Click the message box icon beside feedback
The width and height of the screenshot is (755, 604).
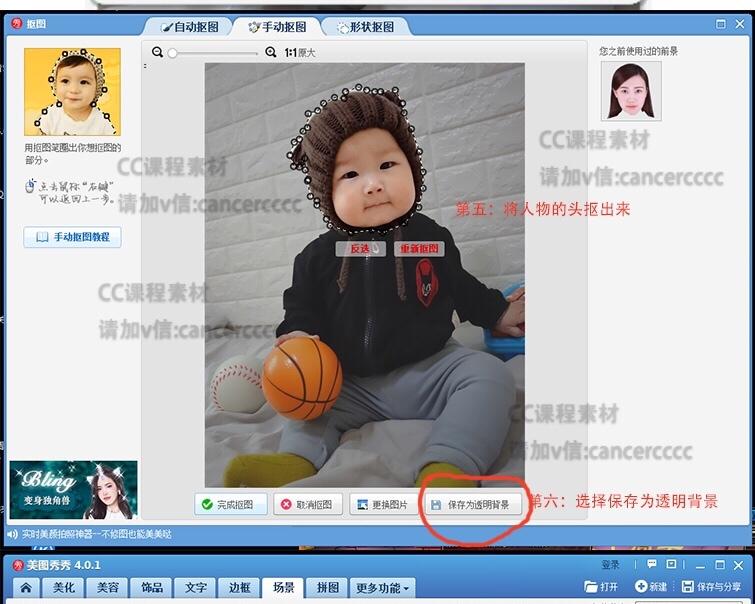pyautogui.click(x=671, y=564)
